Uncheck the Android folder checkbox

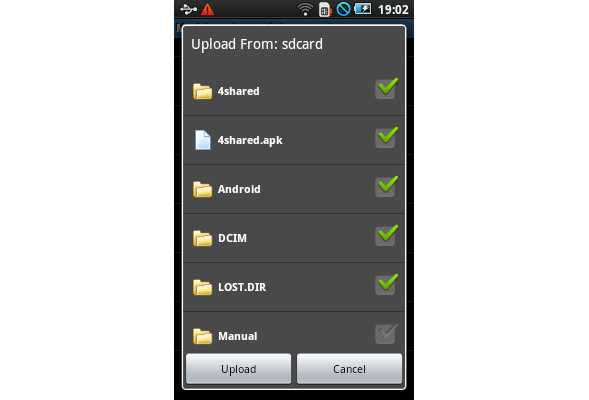coord(386,186)
